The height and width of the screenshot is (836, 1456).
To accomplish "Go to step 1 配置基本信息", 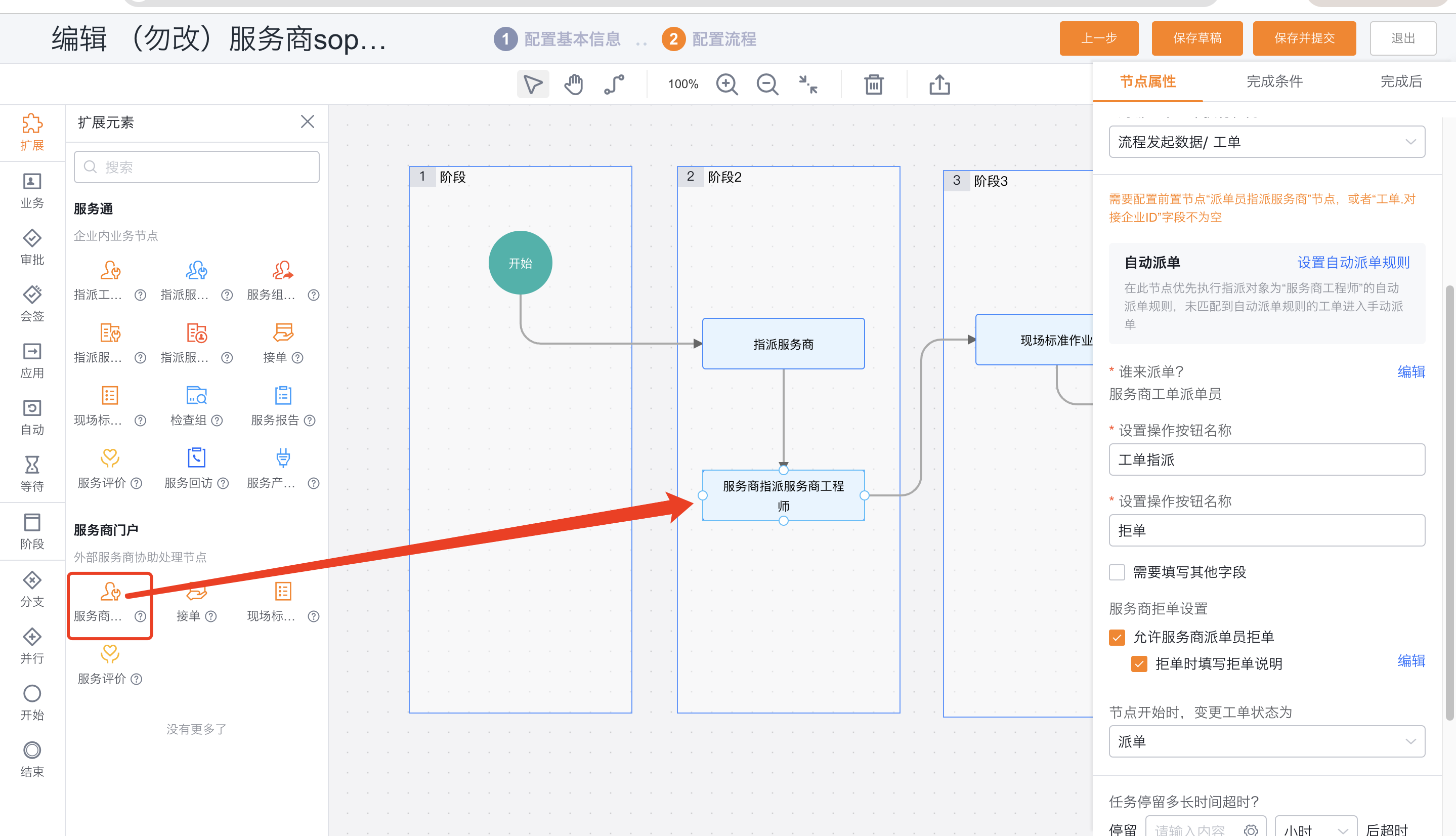I will click(x=558, y=39).
